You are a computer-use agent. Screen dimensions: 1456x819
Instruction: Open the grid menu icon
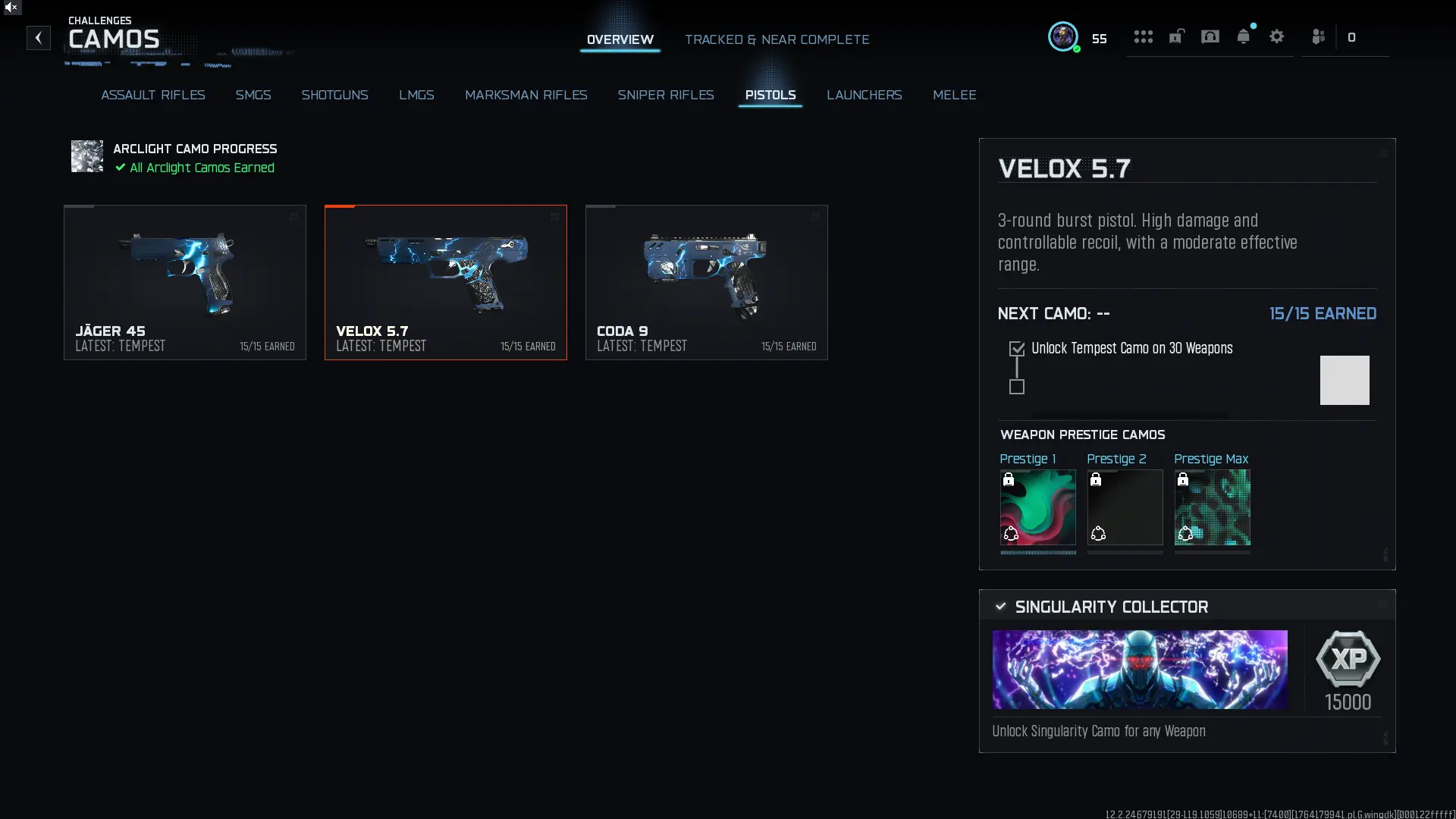1143,36
